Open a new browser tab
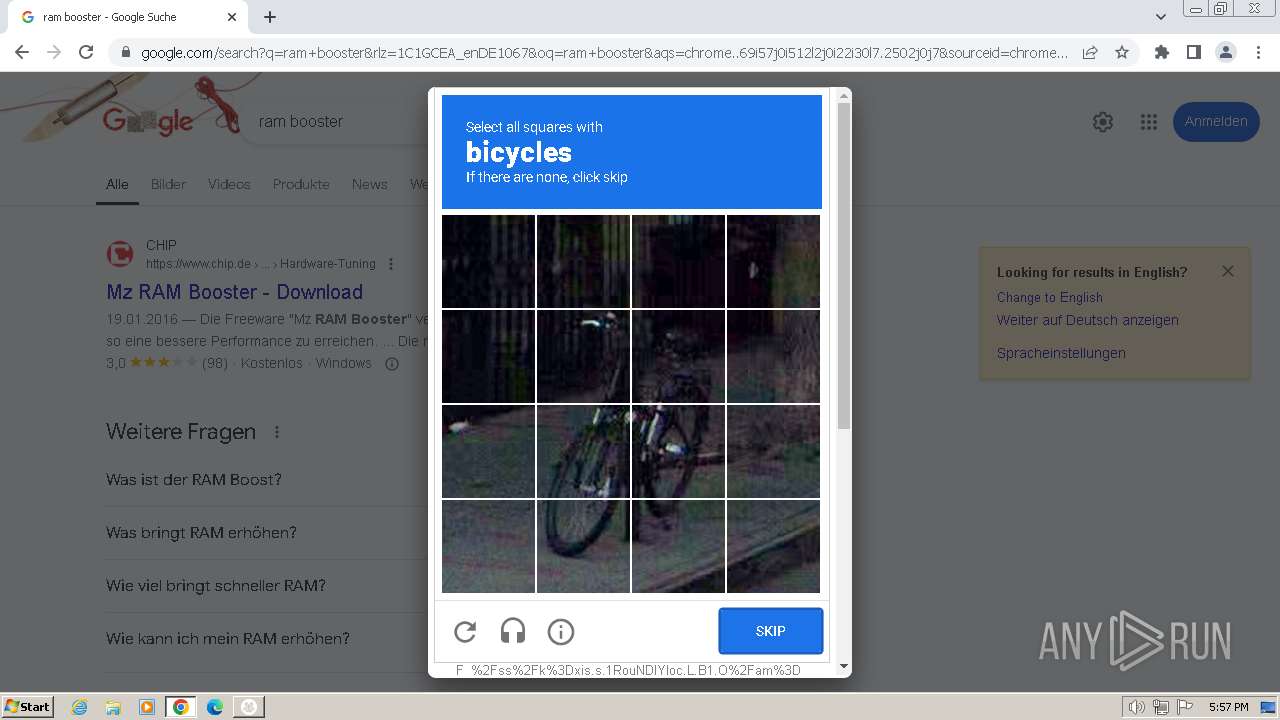 click(x=270, y=17)
